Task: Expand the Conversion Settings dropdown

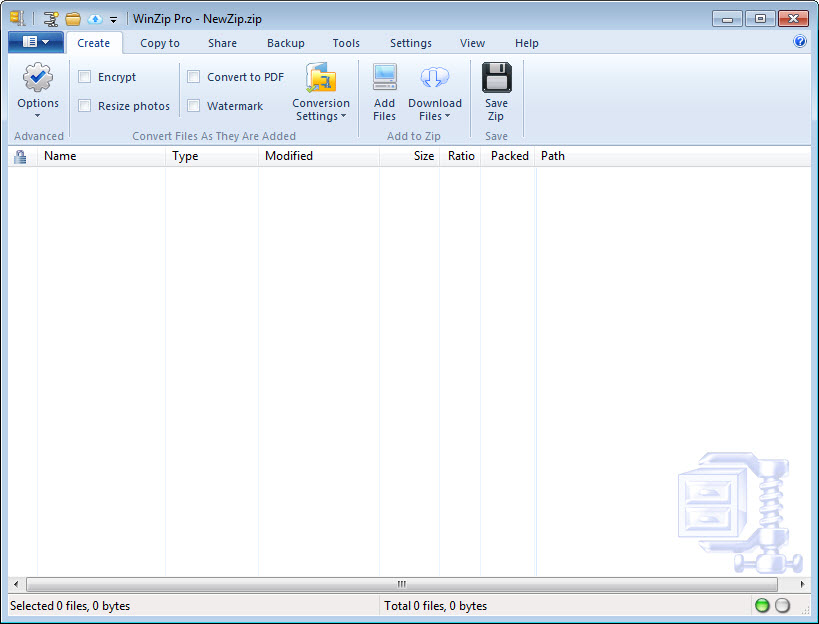Action: 321,92
